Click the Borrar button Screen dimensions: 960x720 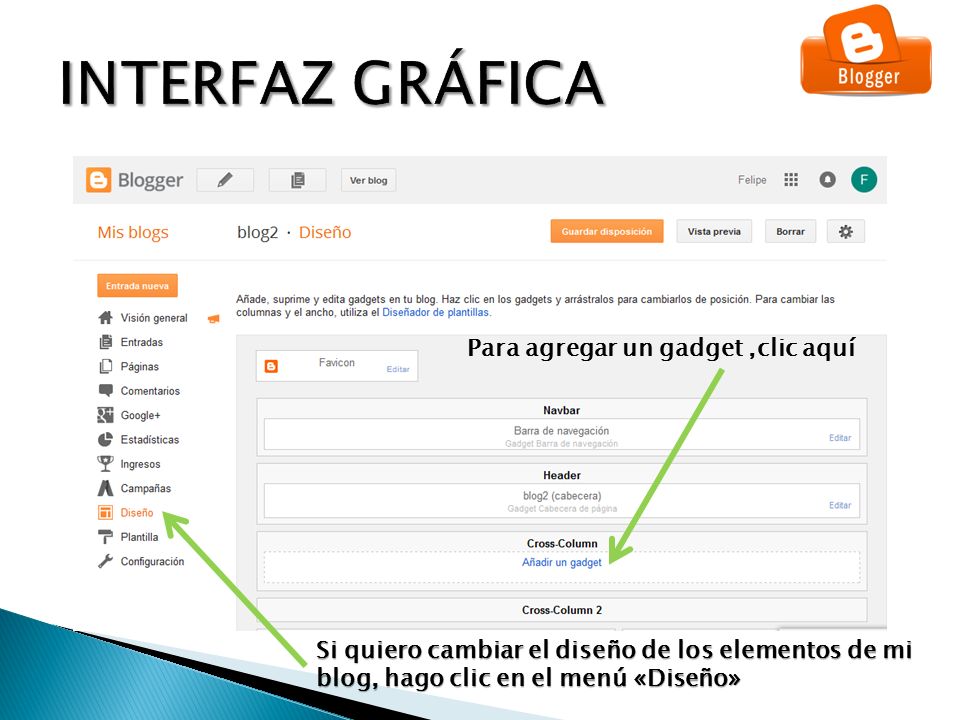(x=790, y=231)
